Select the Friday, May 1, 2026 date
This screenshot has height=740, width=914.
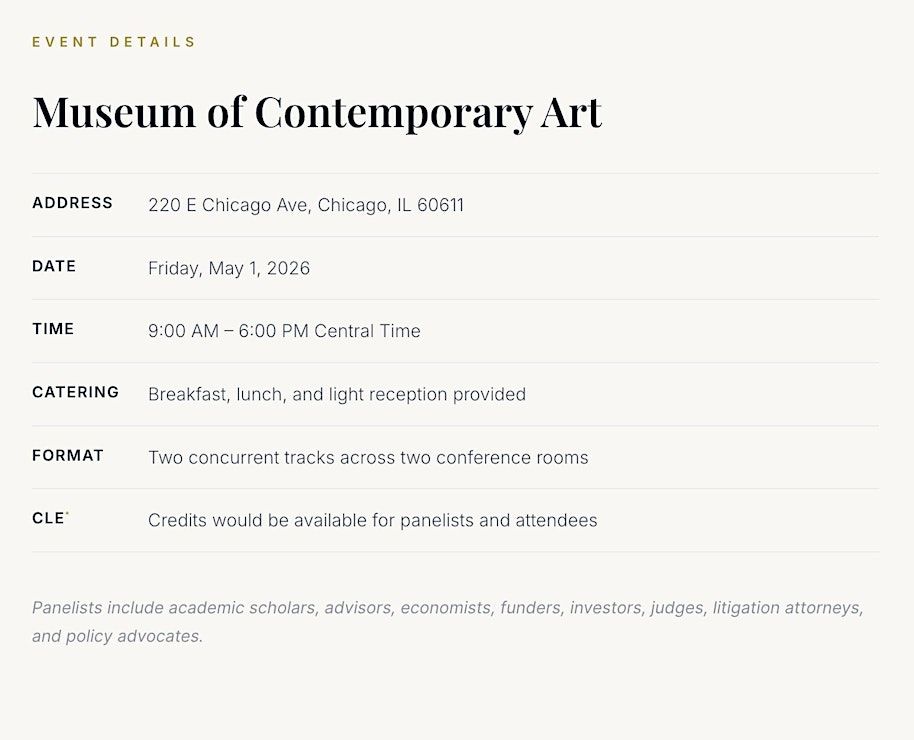click(x=229, y=268)
